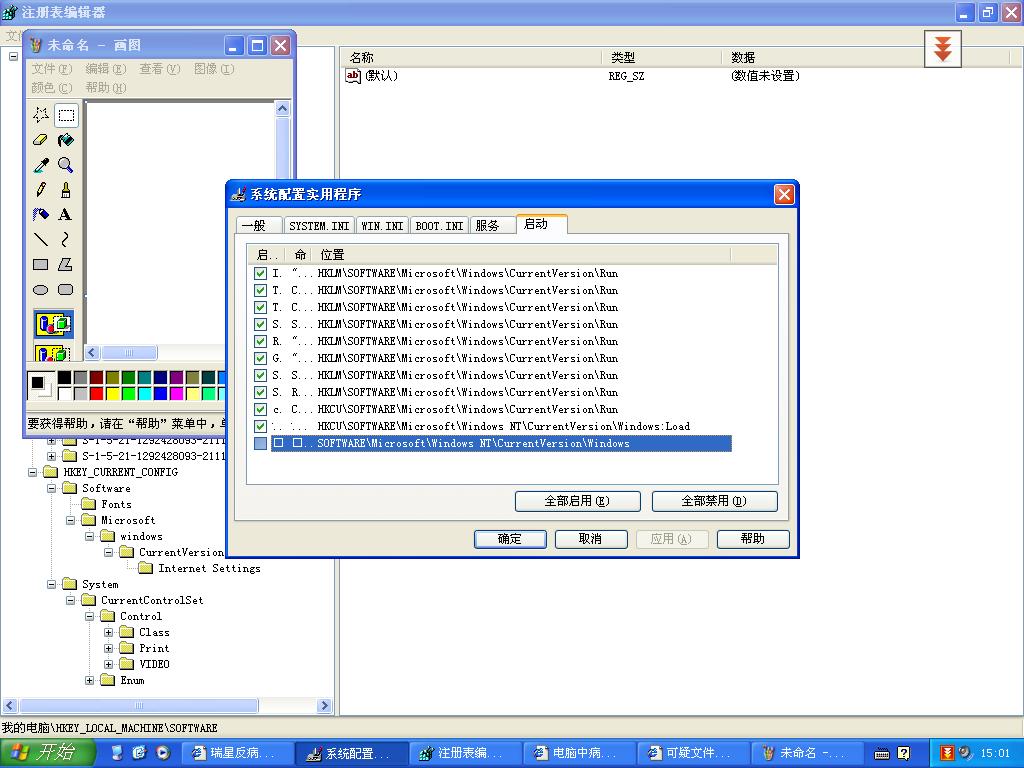Uncheck the first startup entry starting with I.
1024x768 pixels.
tap(261, 274)
